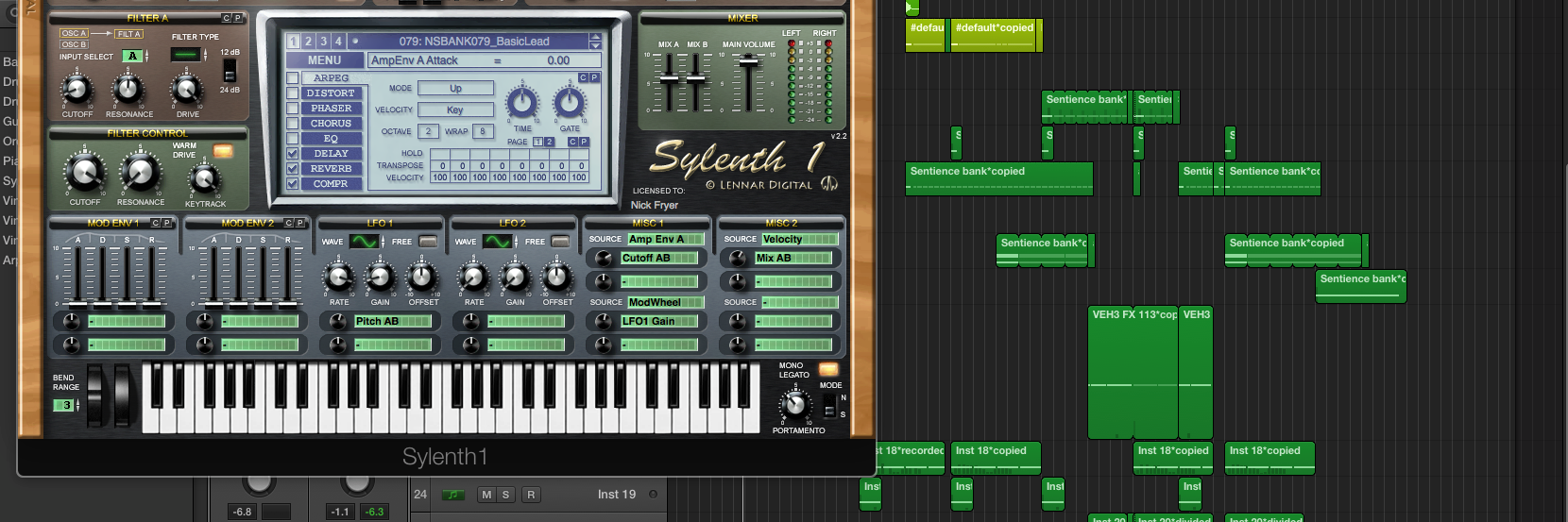Viewport: 1568px width, 522px height.
Task: Enable the DISTORT effect checkbox
Action: coord(293,93)
